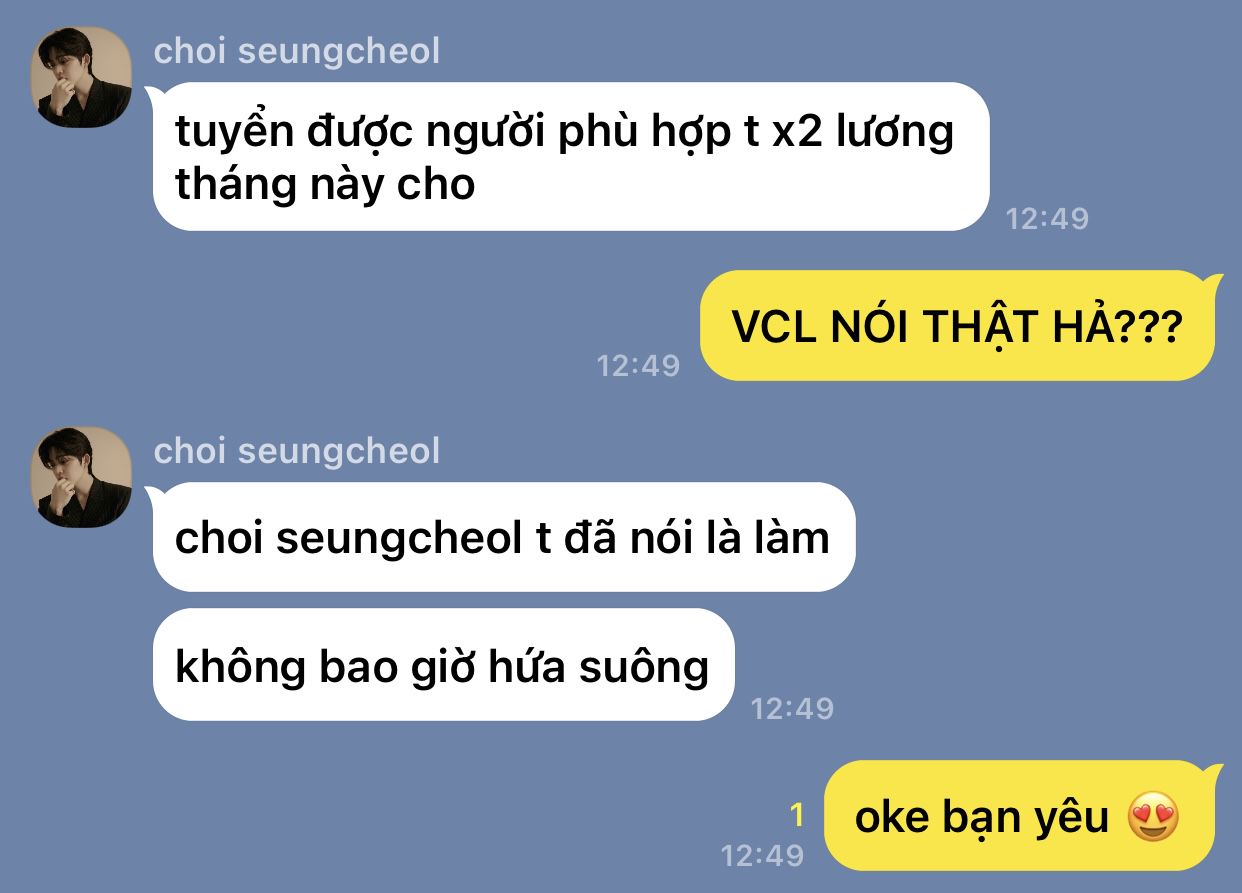Tap the avatar next to 'choi seungcheol t đã nói'
This screenshot has height=893, width=1242.
coord(82,477)
